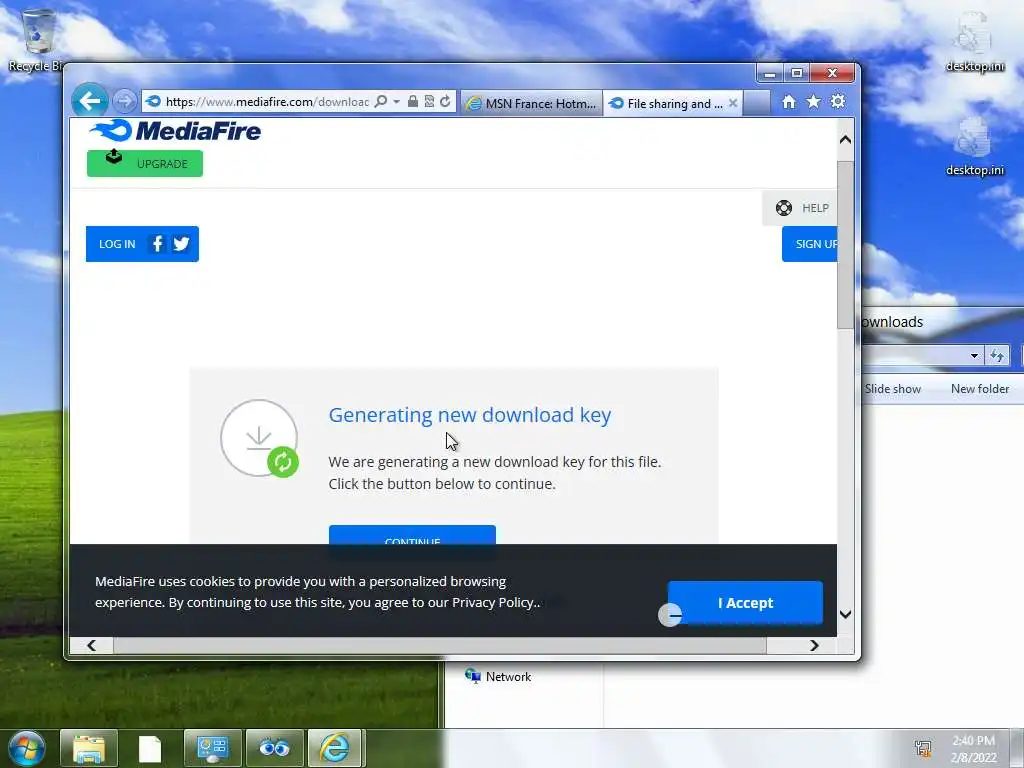Open Explorer address dropdown arrow

point(974,356)
